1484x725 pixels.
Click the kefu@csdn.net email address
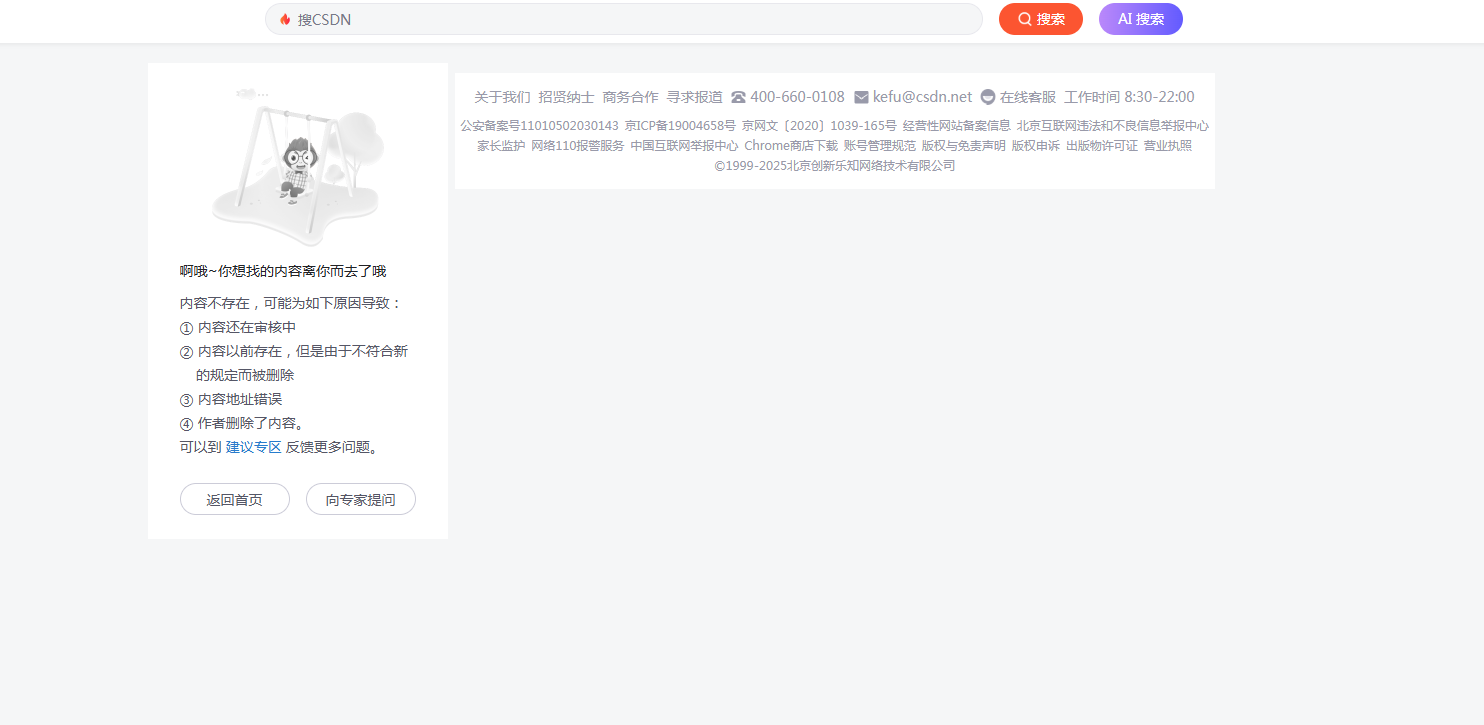[922, 97]
